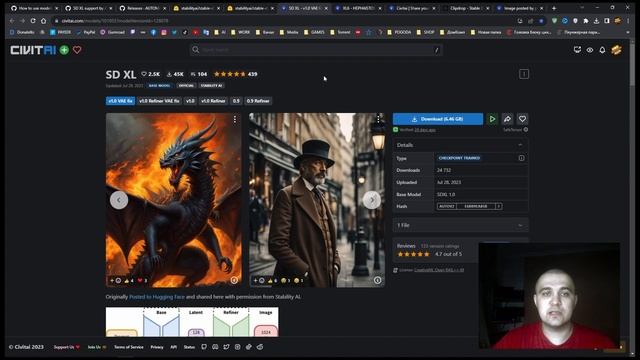Image resolution: width=640 pixels, height=360 pixels.
Task: Click the Support Us footer link
Action: click(67, 347)
